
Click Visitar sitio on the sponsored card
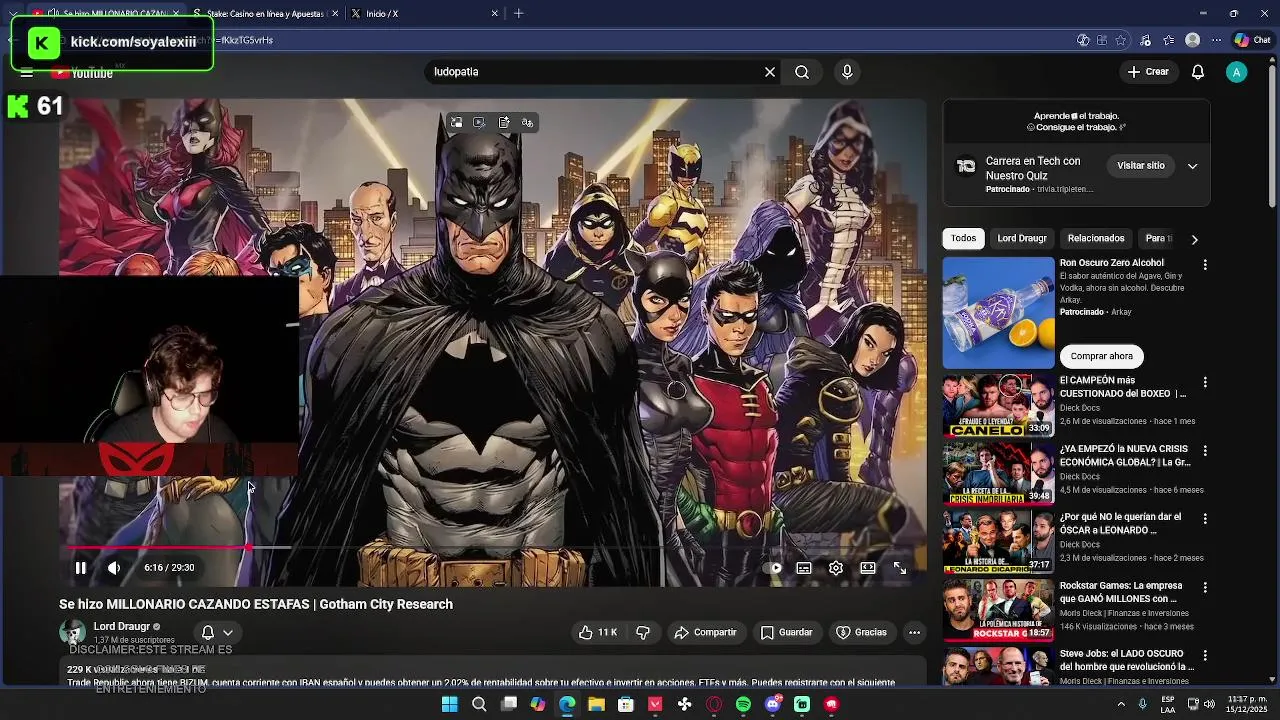point(1141,165)
